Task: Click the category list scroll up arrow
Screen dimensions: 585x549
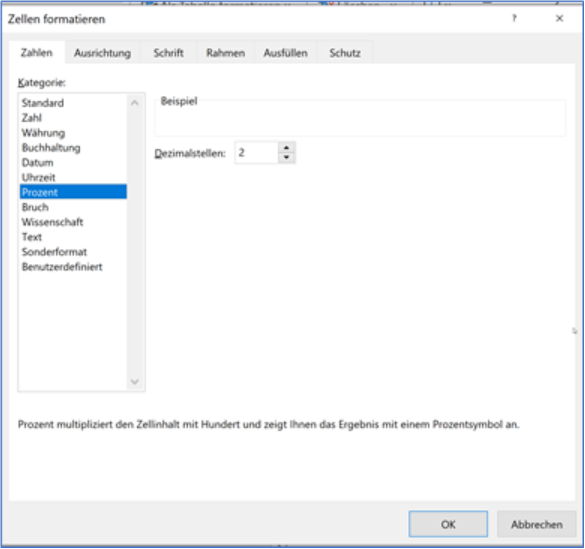Action: tap(135, 103)
